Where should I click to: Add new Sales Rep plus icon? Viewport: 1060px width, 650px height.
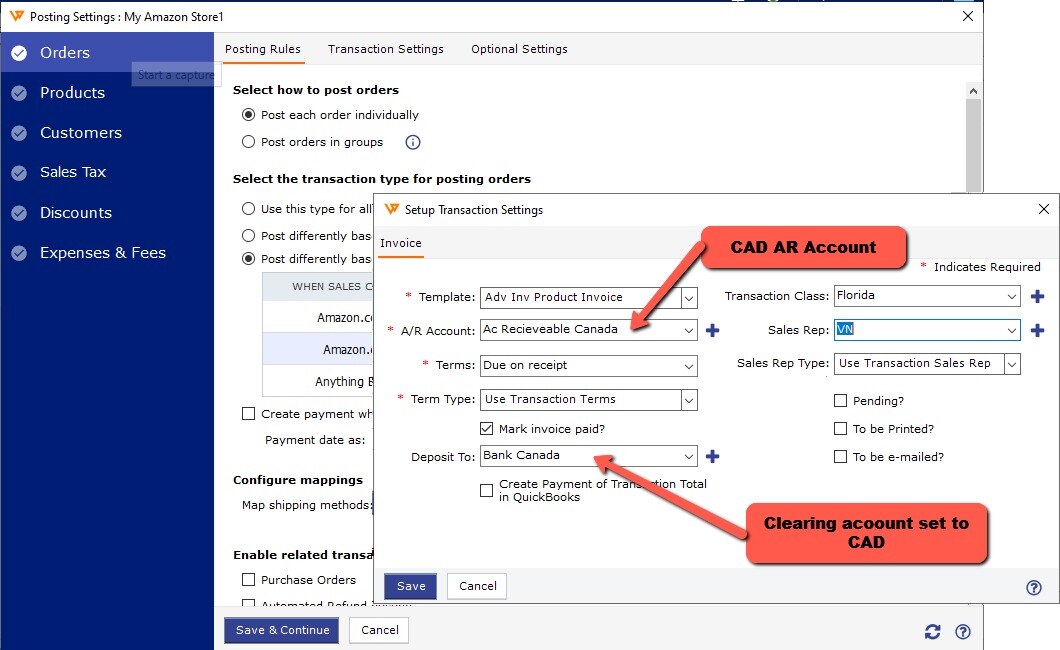coord(1038,330)
